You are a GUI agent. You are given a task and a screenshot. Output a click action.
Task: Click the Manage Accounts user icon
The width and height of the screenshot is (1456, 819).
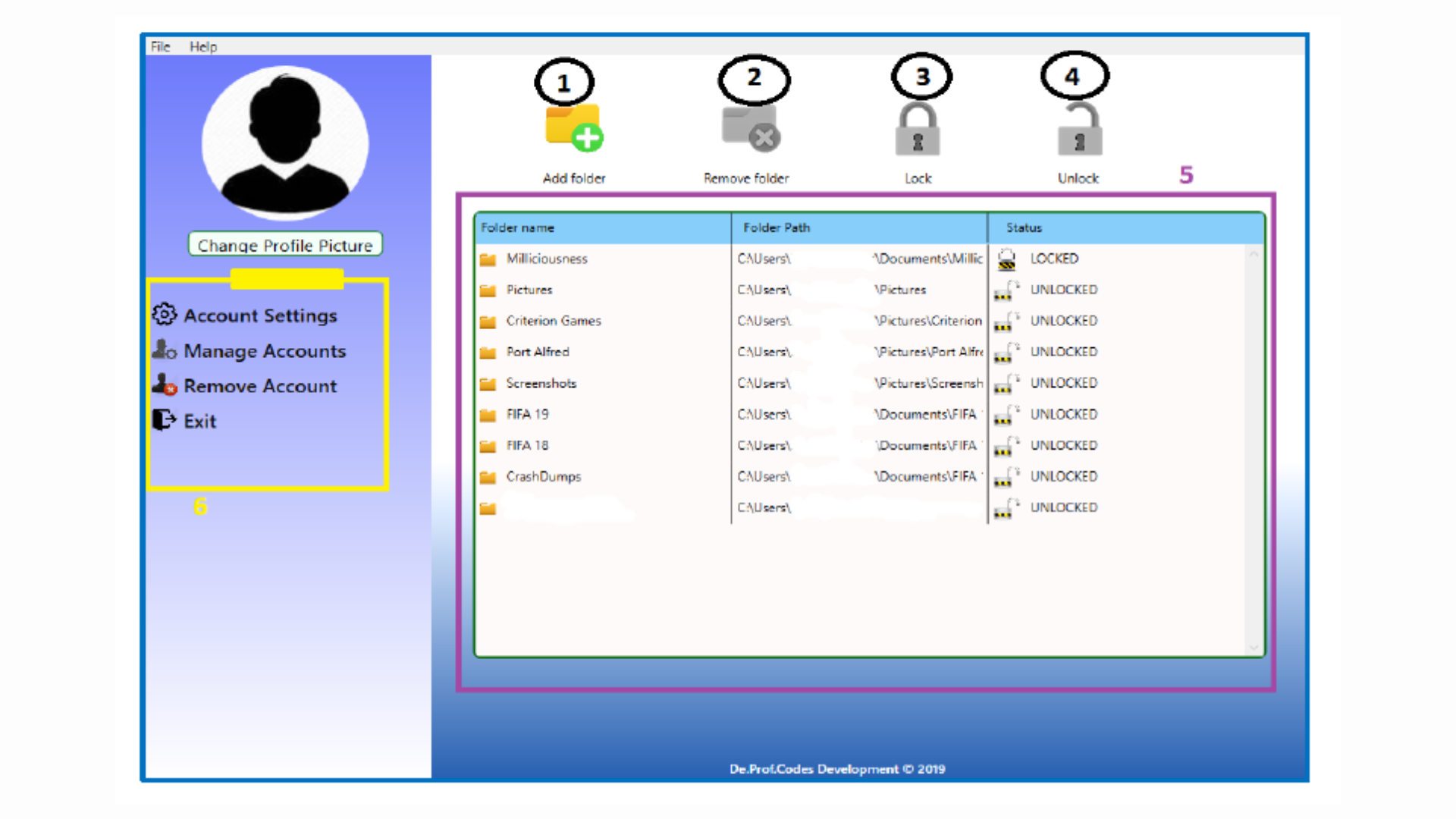(x=163, y=350)
